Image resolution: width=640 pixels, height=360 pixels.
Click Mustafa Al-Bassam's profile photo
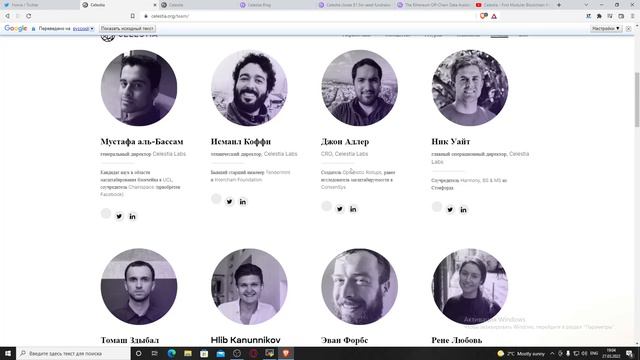point(139,88)
